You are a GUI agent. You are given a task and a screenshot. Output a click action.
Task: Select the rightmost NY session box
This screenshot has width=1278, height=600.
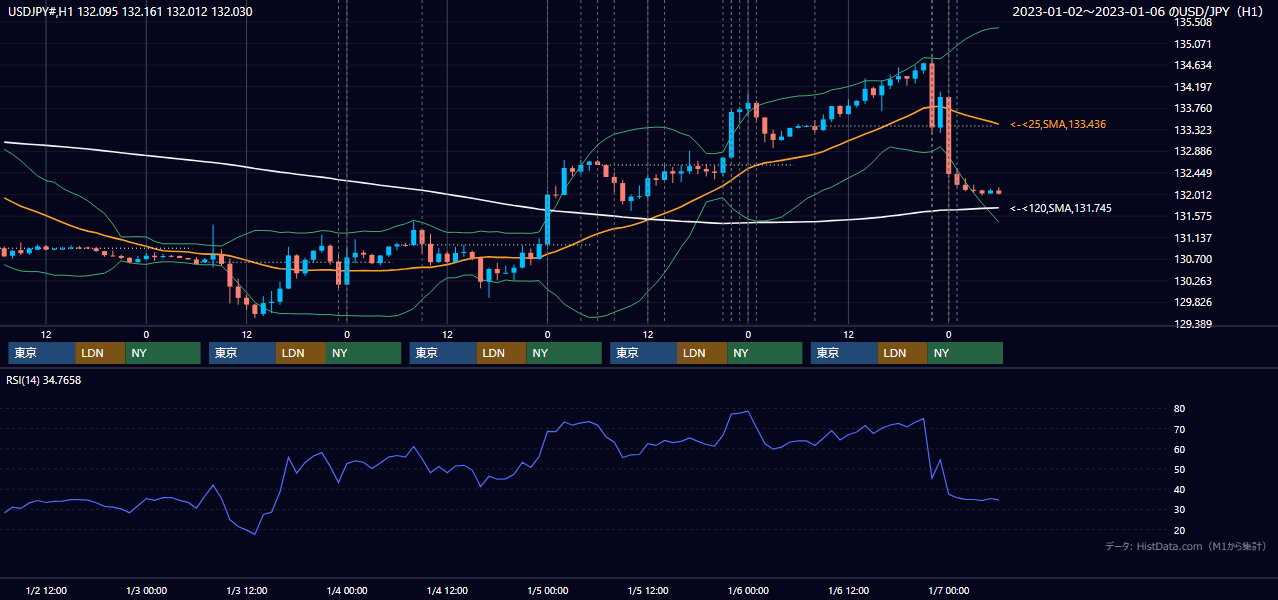pos(966,353)
